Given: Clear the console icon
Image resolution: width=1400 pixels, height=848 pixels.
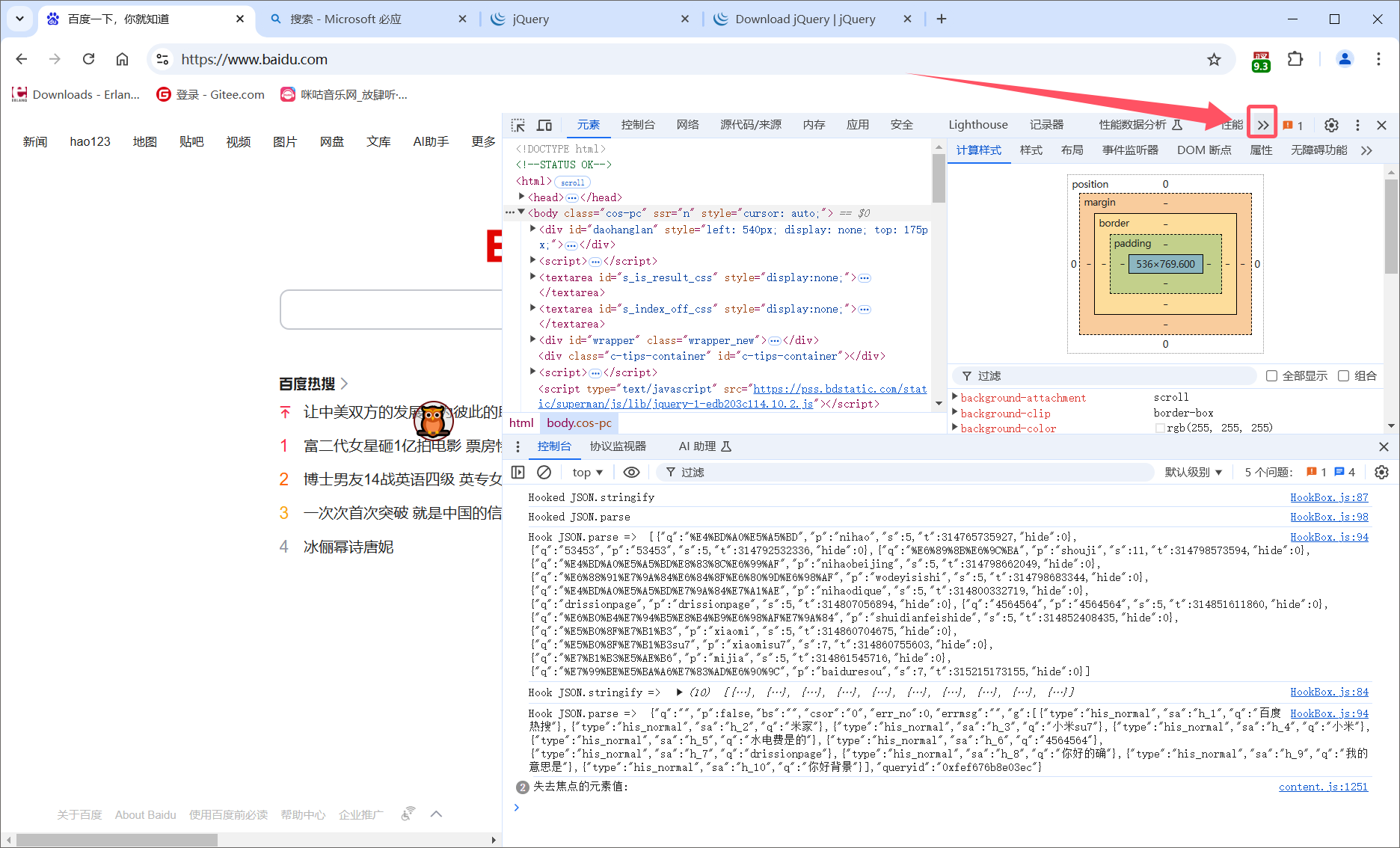Looking at the screenshot, I should [544, 472].
